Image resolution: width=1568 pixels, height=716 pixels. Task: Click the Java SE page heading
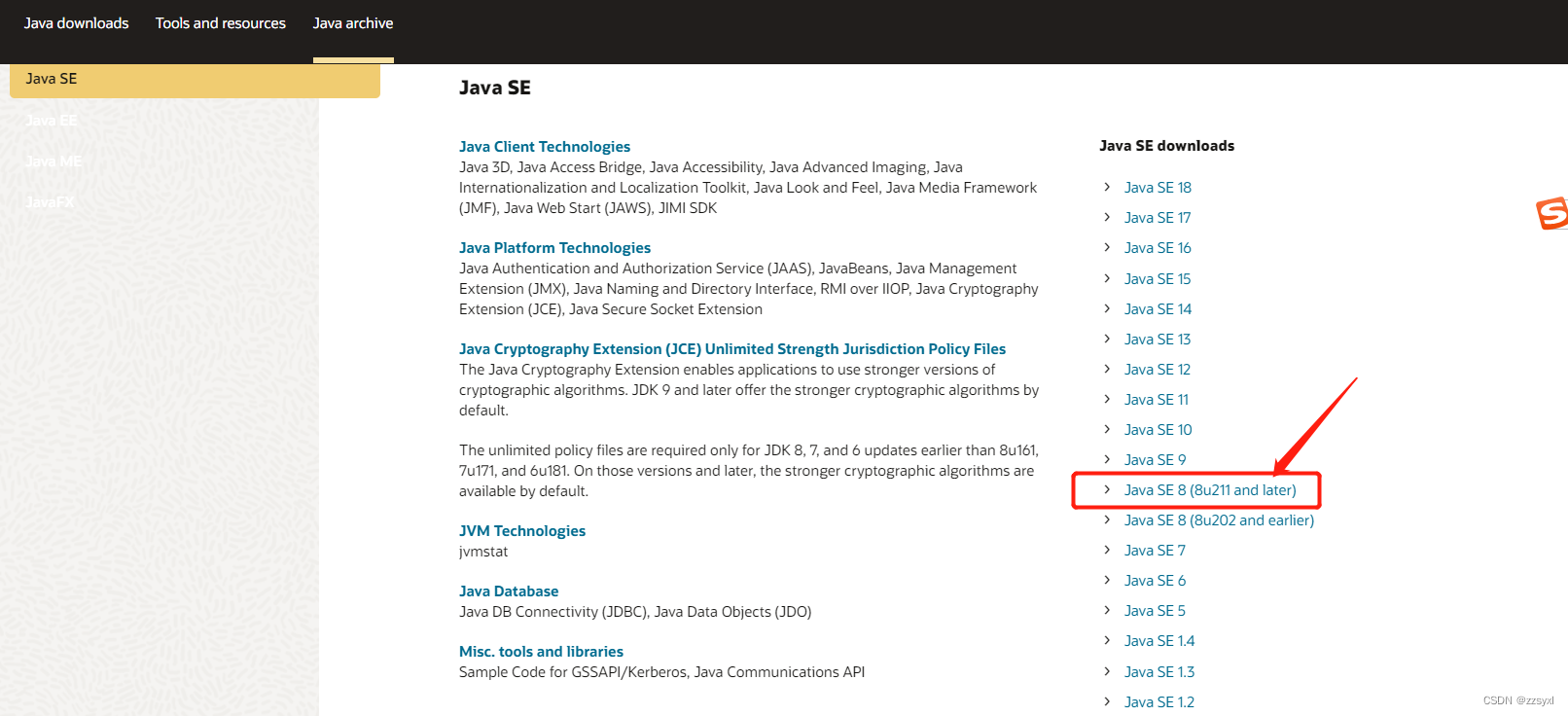(495, 88)
